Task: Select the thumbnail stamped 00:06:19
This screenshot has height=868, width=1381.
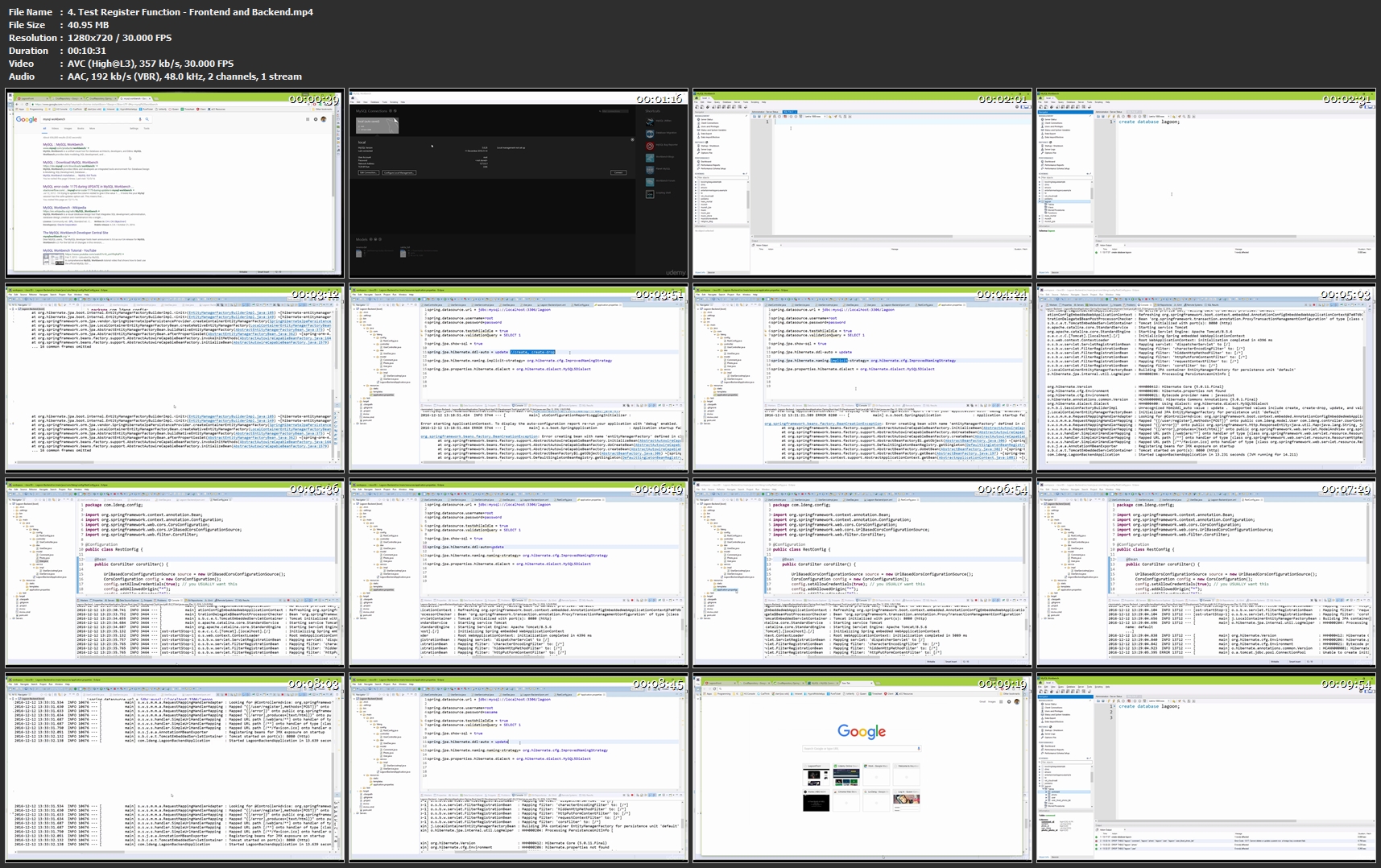Action: (519, 572)
